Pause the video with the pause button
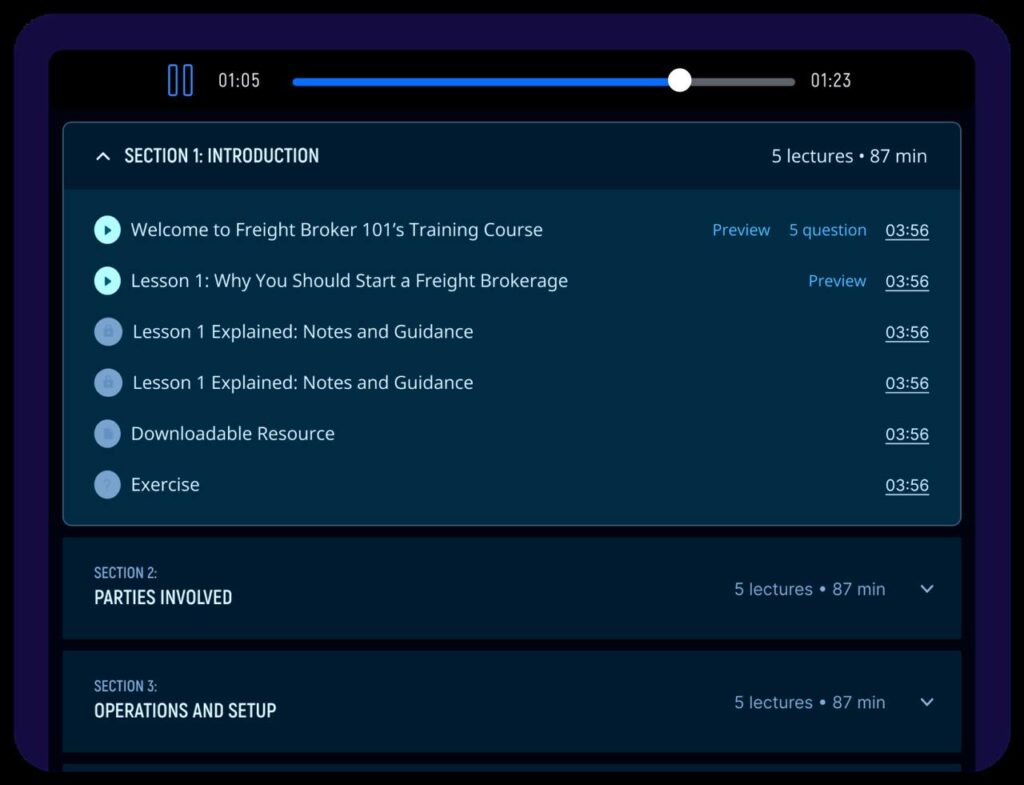Screen dimensions: 1024x785 point(180,80)
